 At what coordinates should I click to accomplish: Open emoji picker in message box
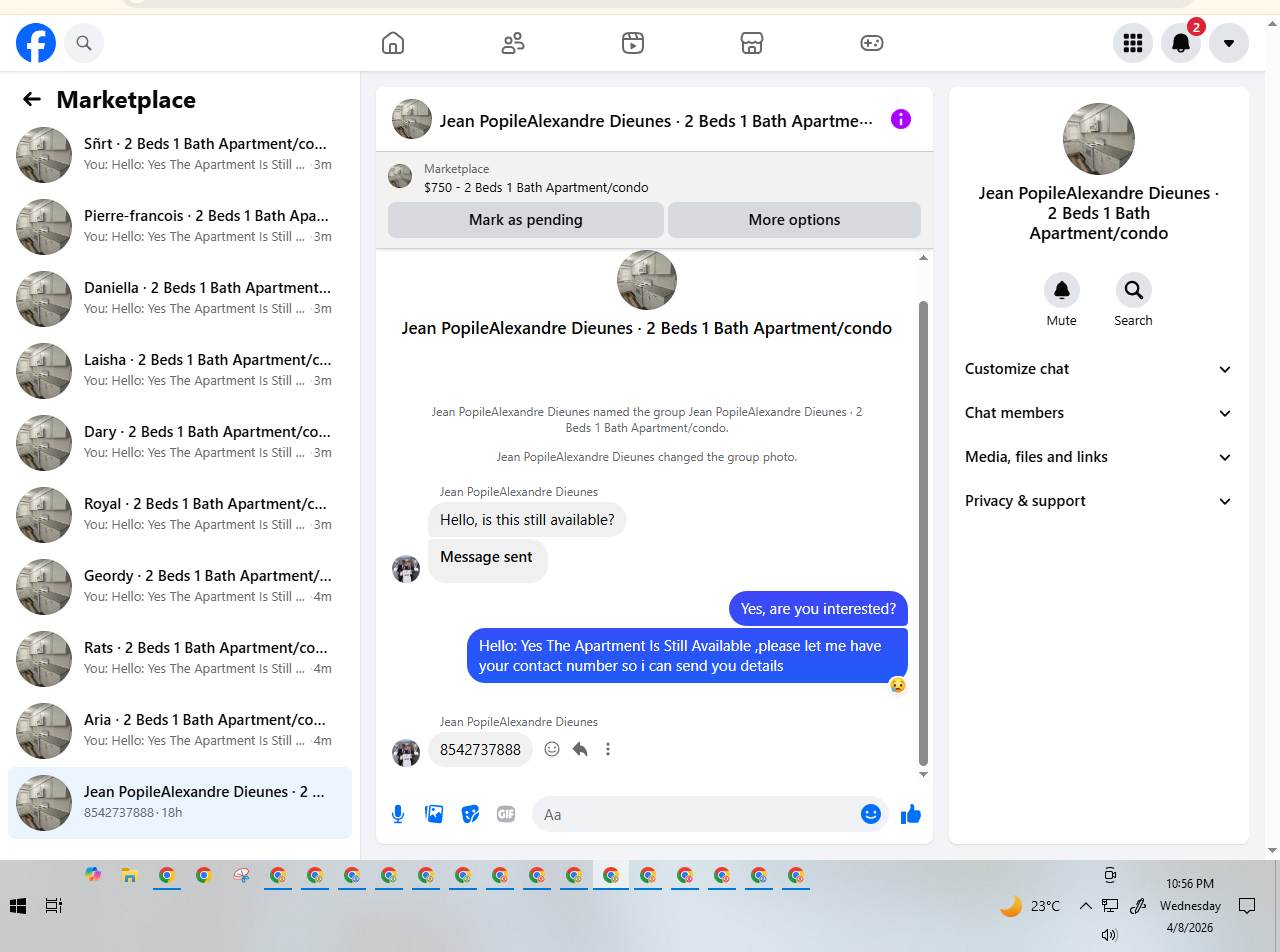(871, 814)
